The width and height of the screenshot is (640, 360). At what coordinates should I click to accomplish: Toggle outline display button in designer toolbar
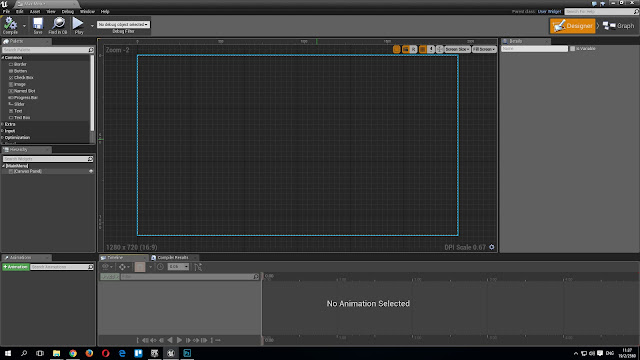tap(396, 49)
